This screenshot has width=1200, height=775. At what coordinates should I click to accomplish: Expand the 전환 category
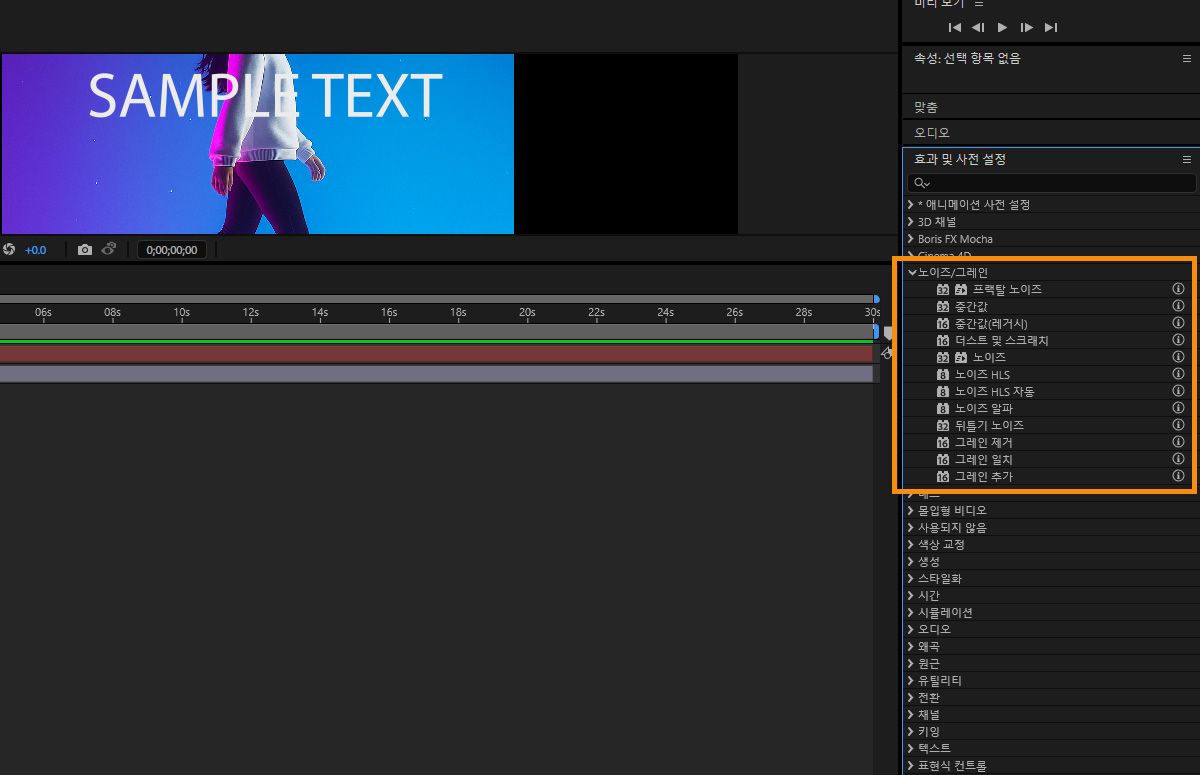pyautogui.click(x=911, y=697)
